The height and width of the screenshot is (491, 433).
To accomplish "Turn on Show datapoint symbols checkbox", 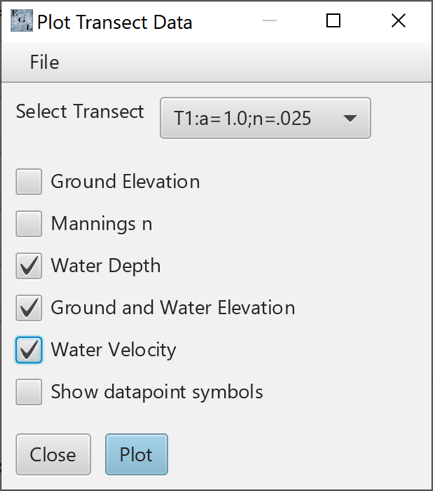I will [29, 392].
